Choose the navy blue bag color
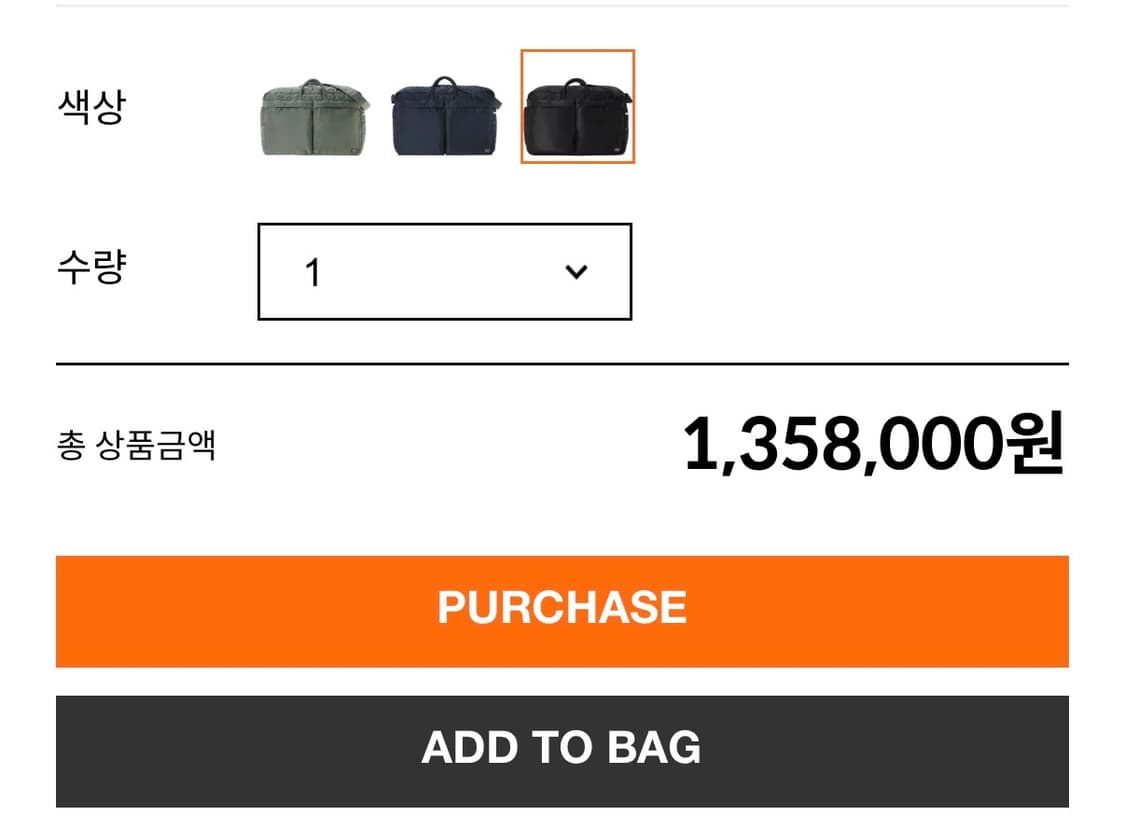Screen dimensions: 1125x826 [444, 116]
